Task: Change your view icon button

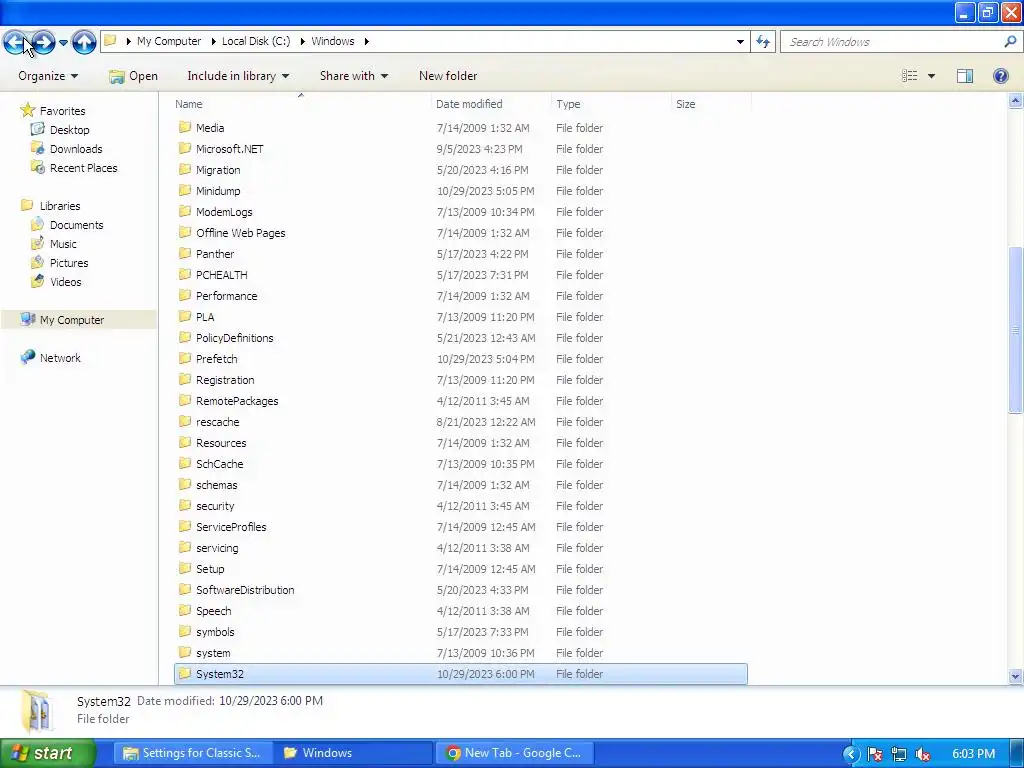Action: (x=910, y=76)
